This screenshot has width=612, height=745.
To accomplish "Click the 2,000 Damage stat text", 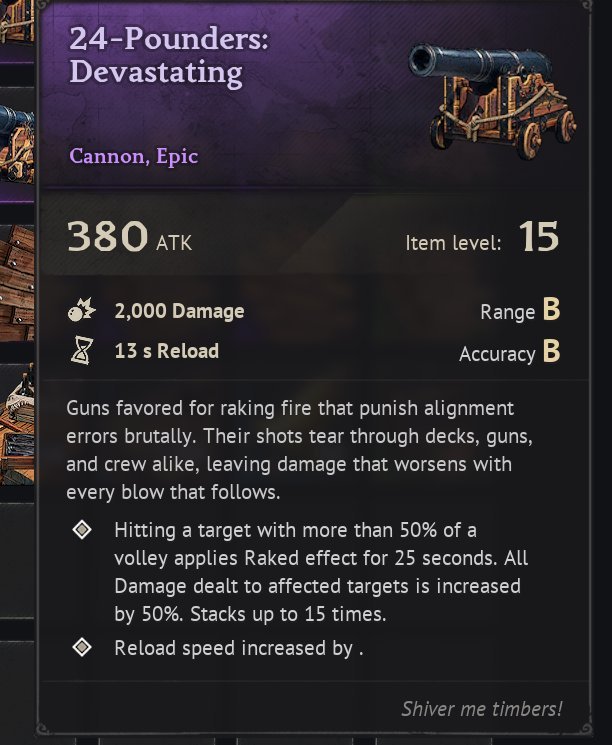I will click(x=178, y=311).
